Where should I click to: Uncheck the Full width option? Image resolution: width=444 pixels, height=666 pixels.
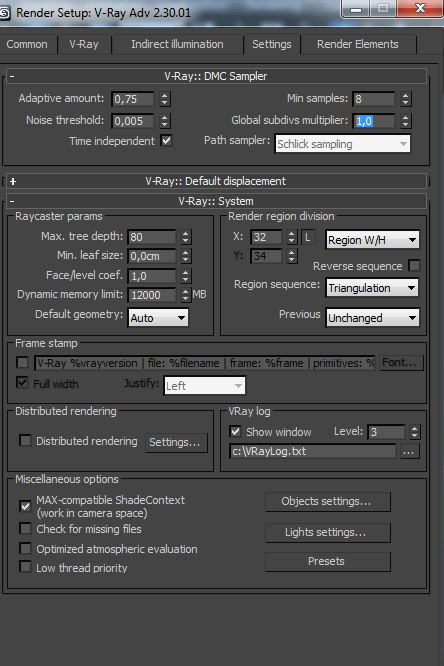[22, 383]
